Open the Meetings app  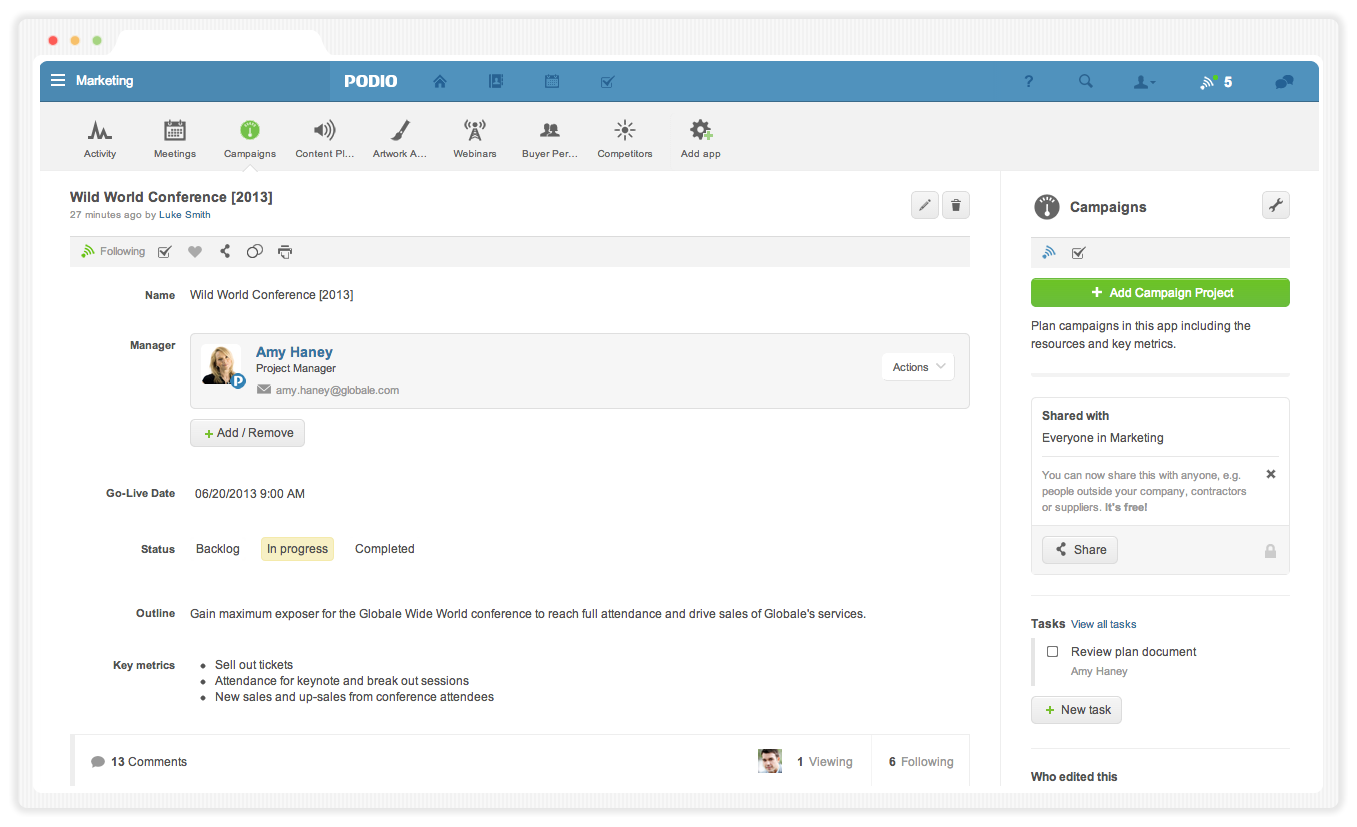pos(175,139)
